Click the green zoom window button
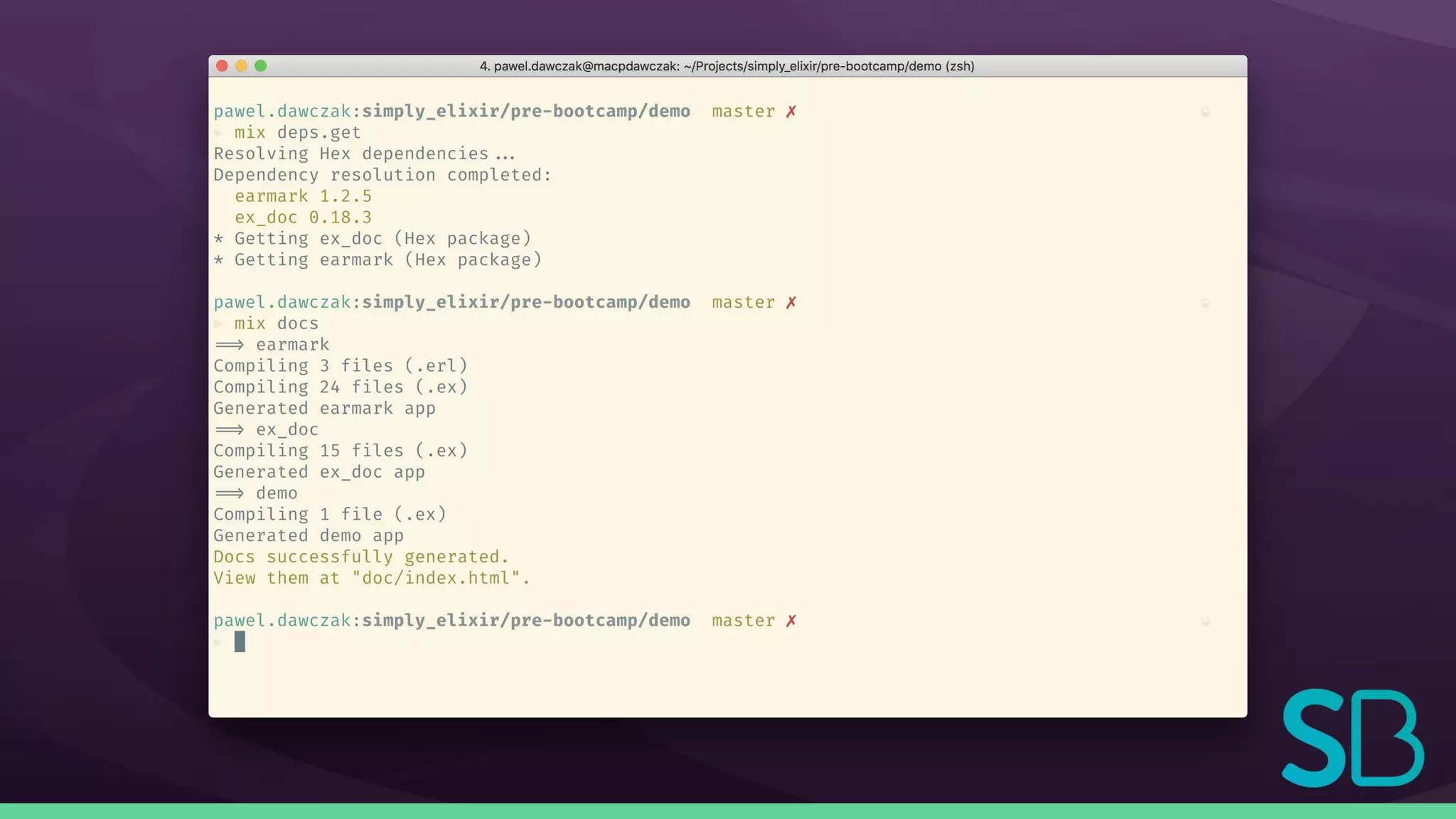 click(x=261, y=66)
